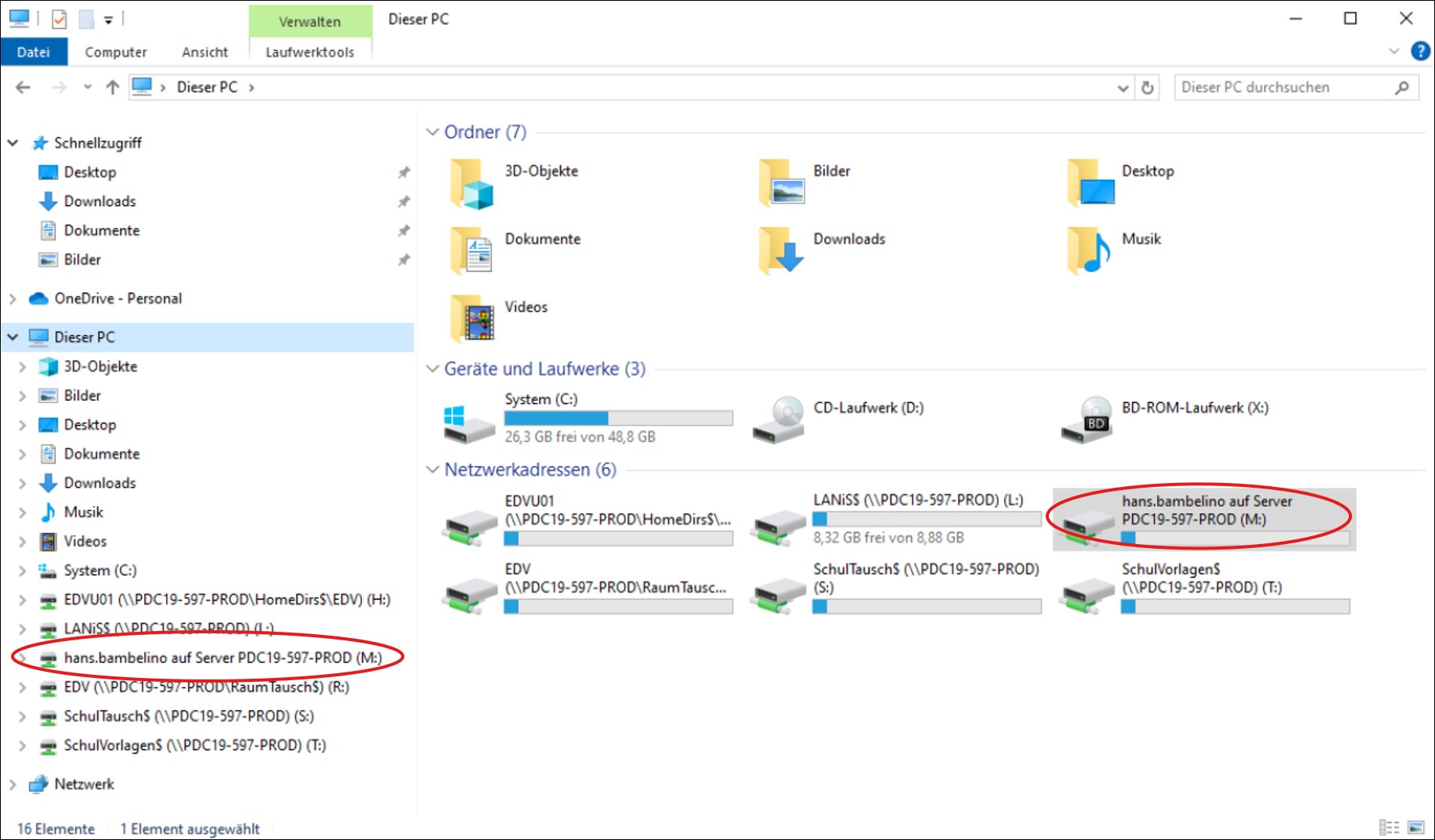Click the LANiS$ (L:) drive capacity bar
Image resolution: width=1435 pixels, height=840 pixels.
(927, 519)
